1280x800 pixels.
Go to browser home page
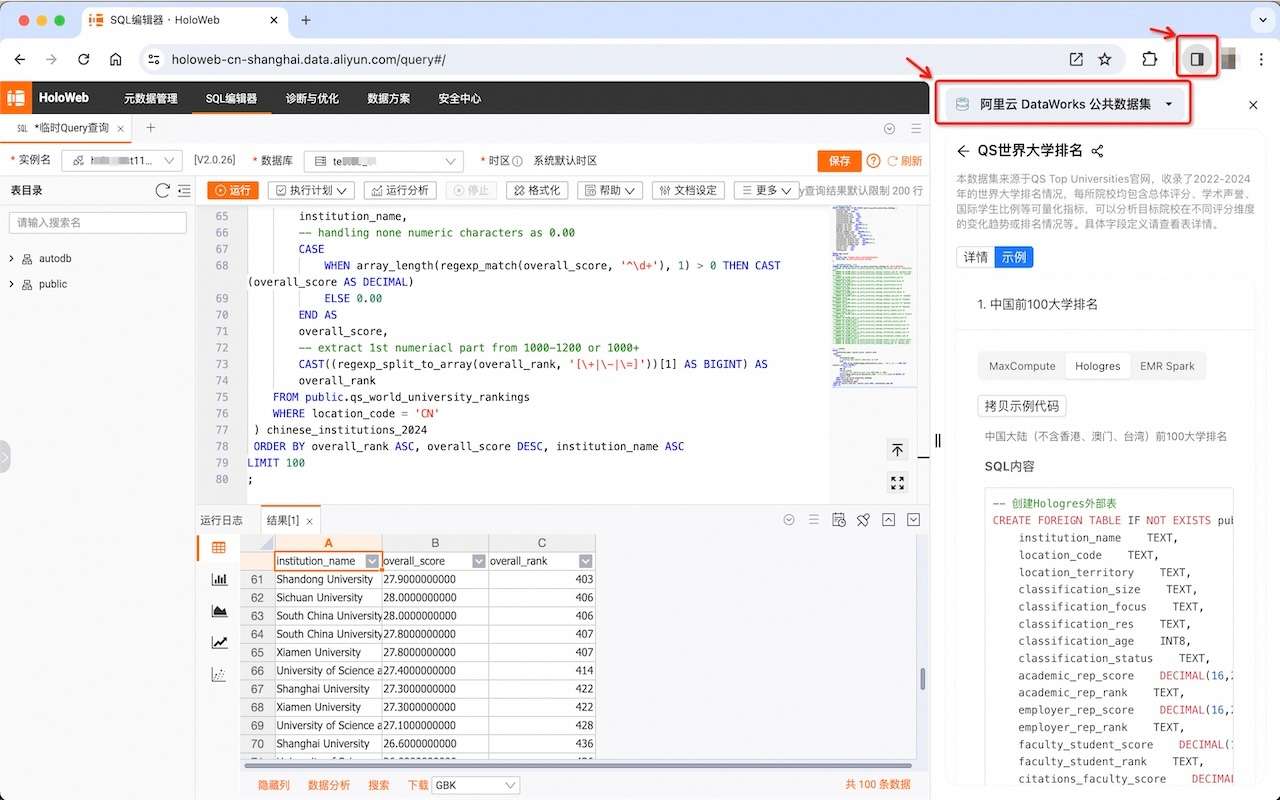pos(116,59)
